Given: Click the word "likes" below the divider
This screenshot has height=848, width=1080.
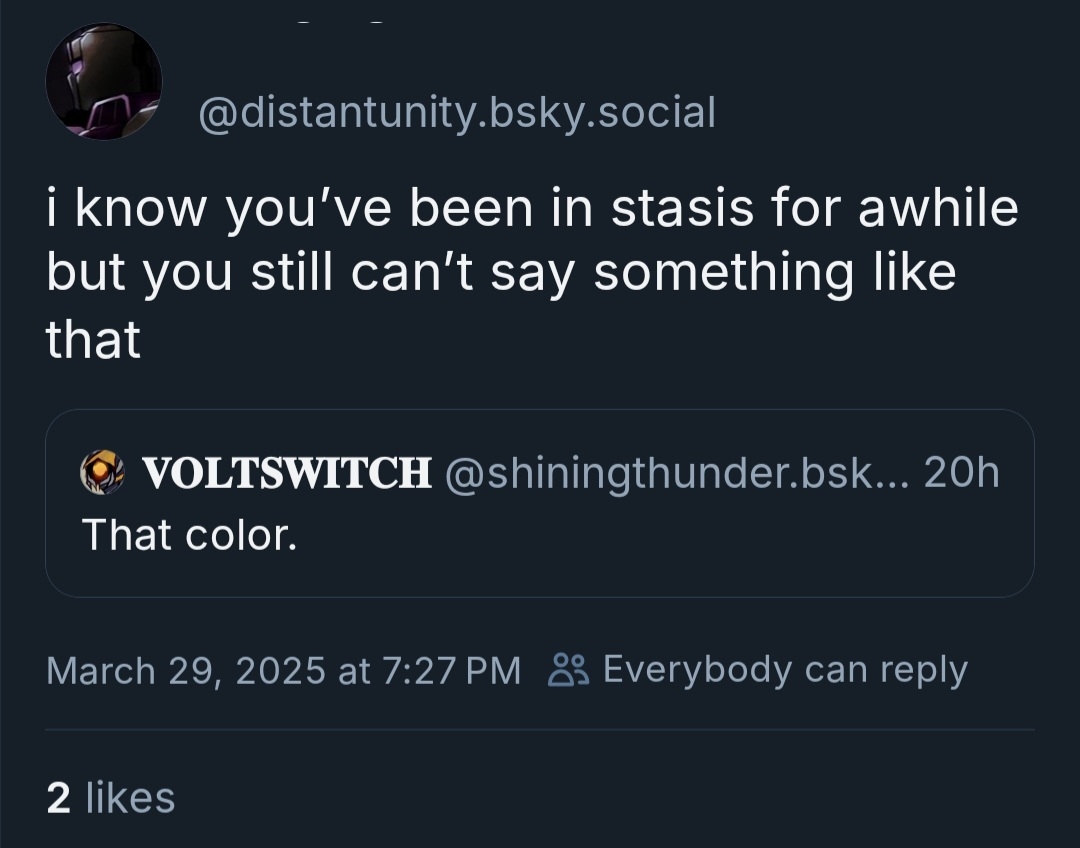Looking at the screenshot, I should (130, 798).
